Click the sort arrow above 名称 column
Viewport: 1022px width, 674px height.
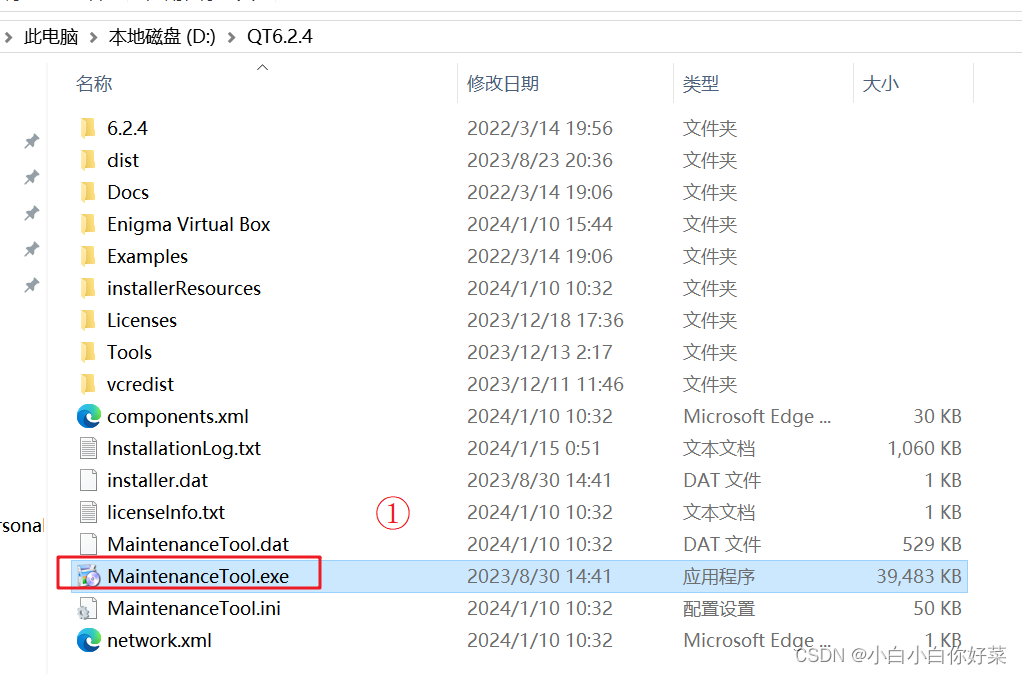click(262, 66)
